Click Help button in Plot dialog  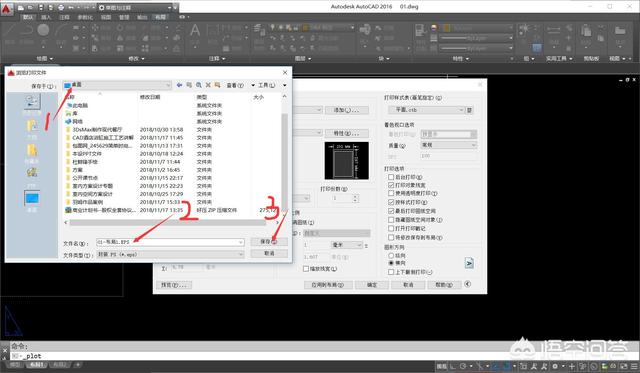point(444,285)
